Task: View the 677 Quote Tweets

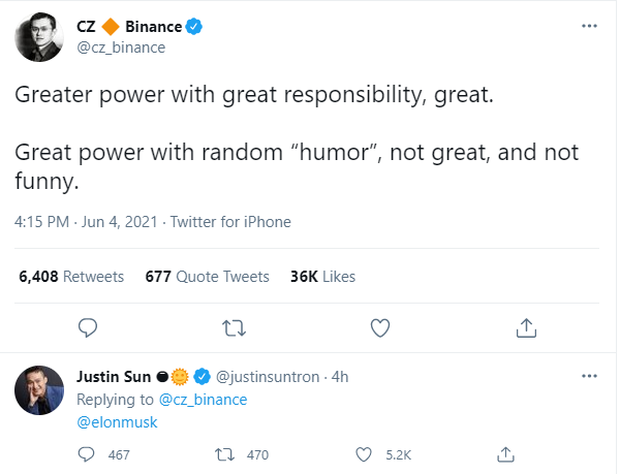Action: pyautogui.click(x=207, y=276)
